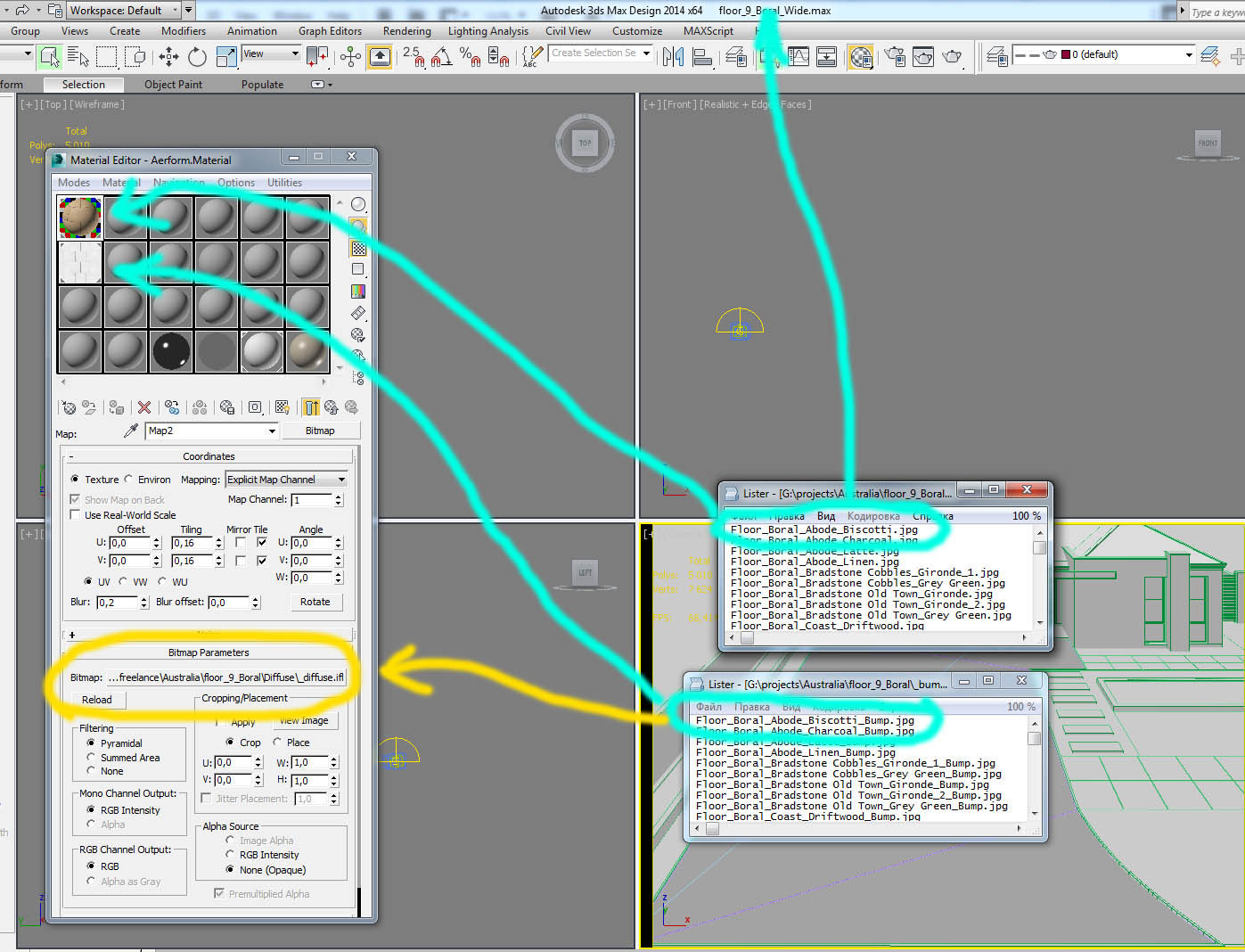This screenshot has height=952, width=1245.
Task: Open the Lighting Analysis menu
Action: 487,31
